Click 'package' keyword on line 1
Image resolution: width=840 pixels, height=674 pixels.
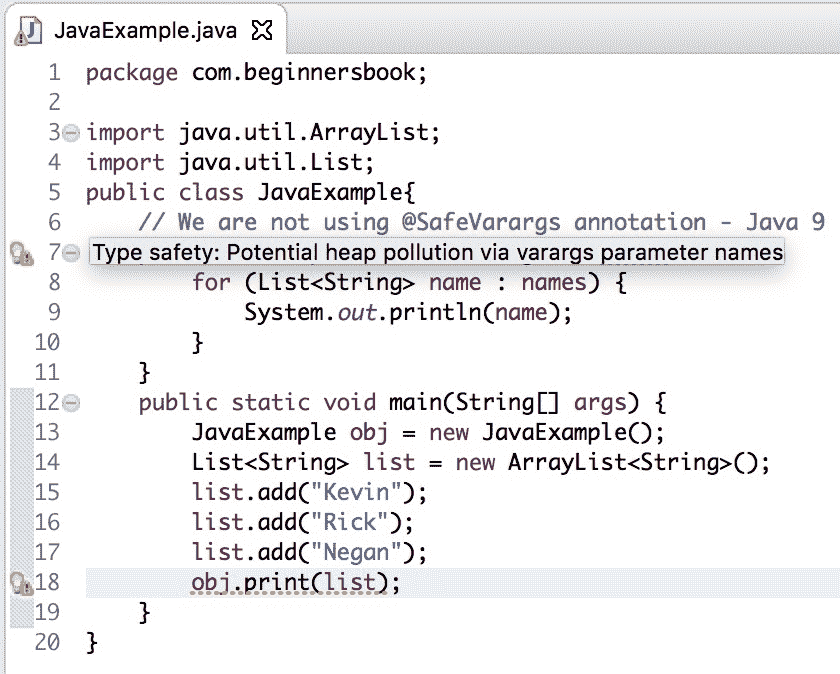132,73
